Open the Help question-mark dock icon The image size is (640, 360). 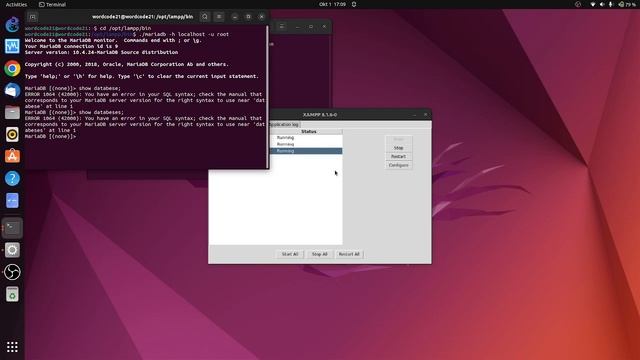point(12,178)
